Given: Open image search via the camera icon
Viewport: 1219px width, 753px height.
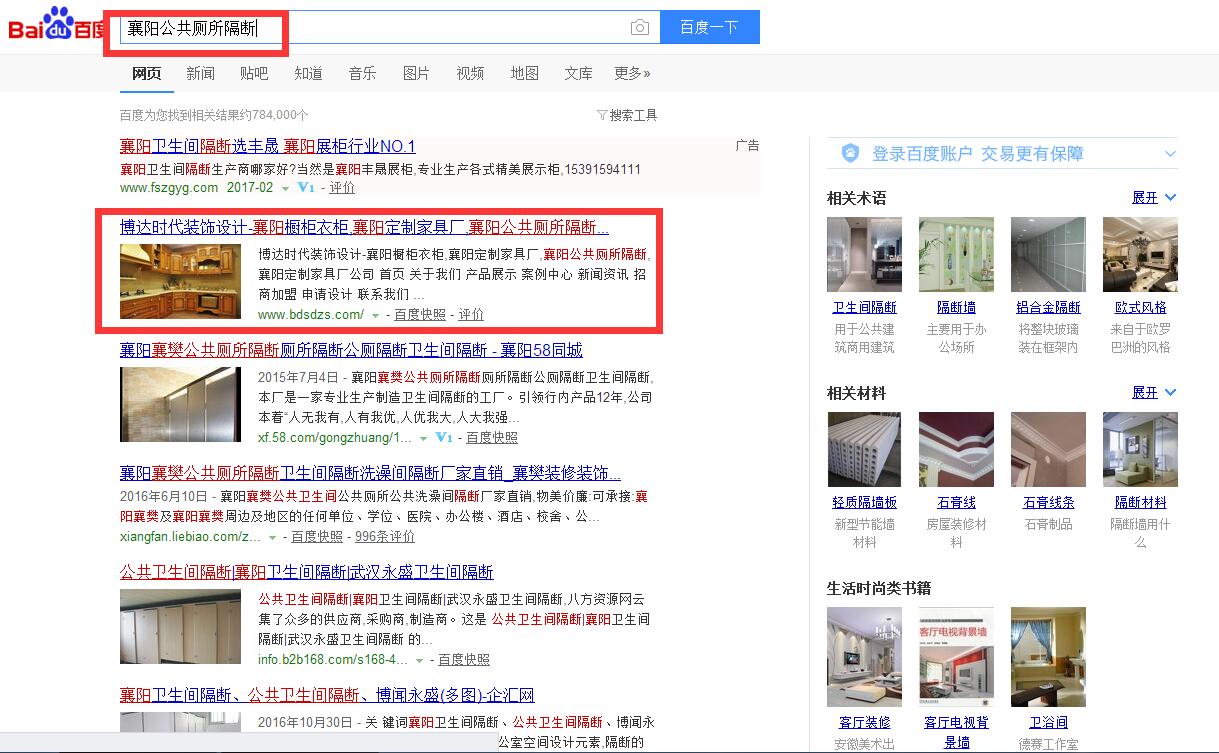Looking at the screenshot, I should (640, 28).
